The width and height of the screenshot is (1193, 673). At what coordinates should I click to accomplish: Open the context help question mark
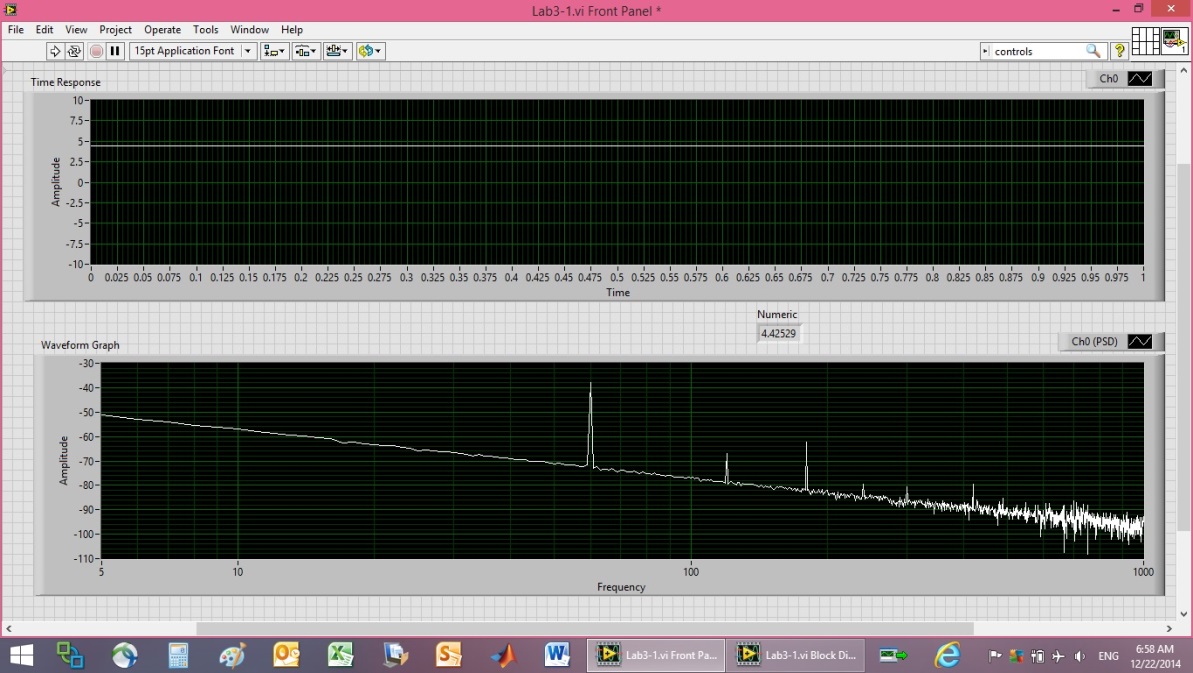click(1120, 51)
